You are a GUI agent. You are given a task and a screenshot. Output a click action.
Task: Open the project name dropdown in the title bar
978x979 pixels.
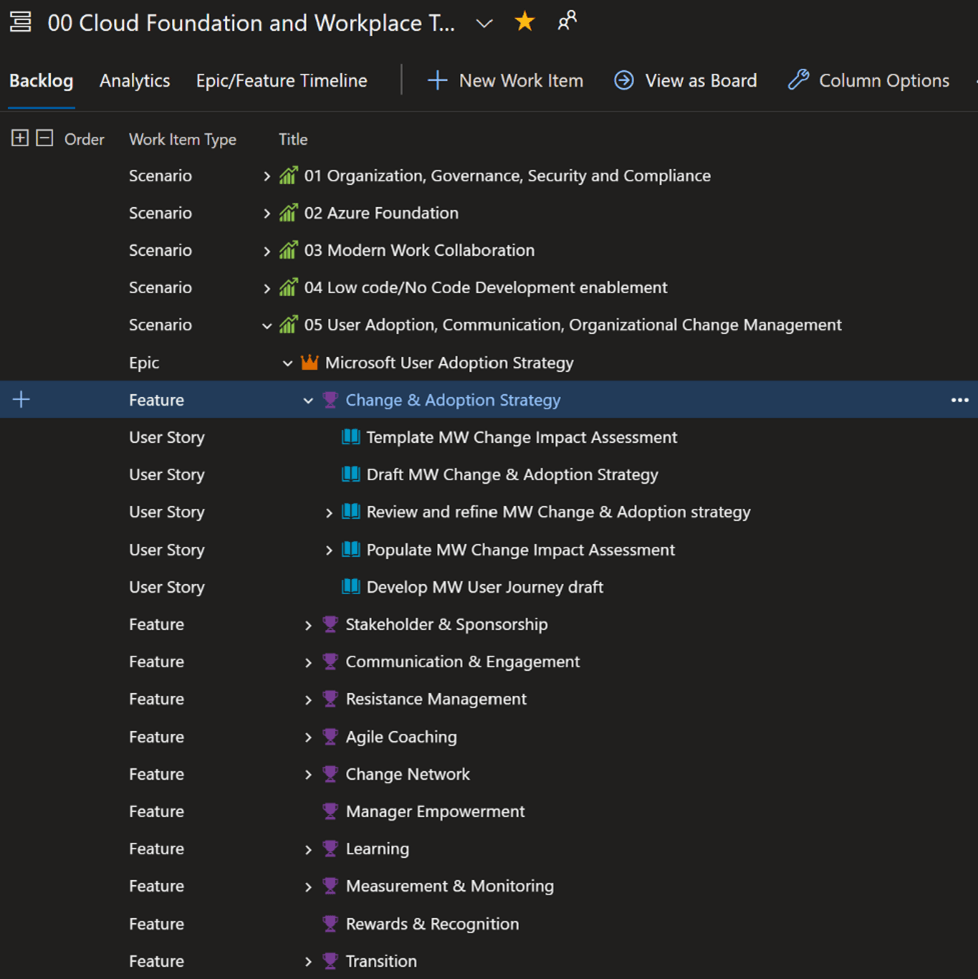pos(484,22)
